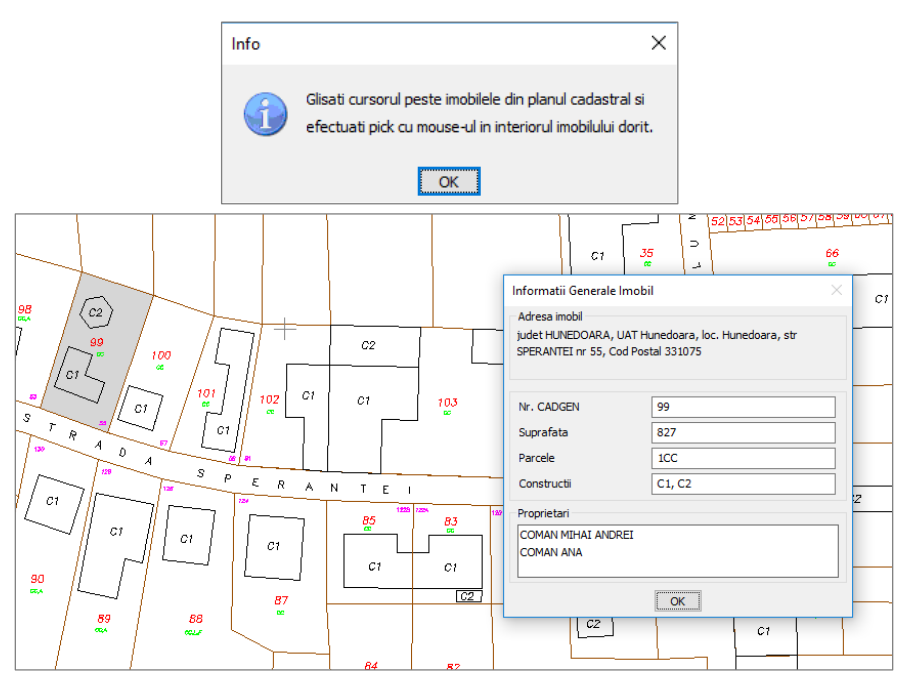Screen dimensions: 909x692
Task: Select owner COMAN ANA in Proprietari list
Action: pos(551,552)
